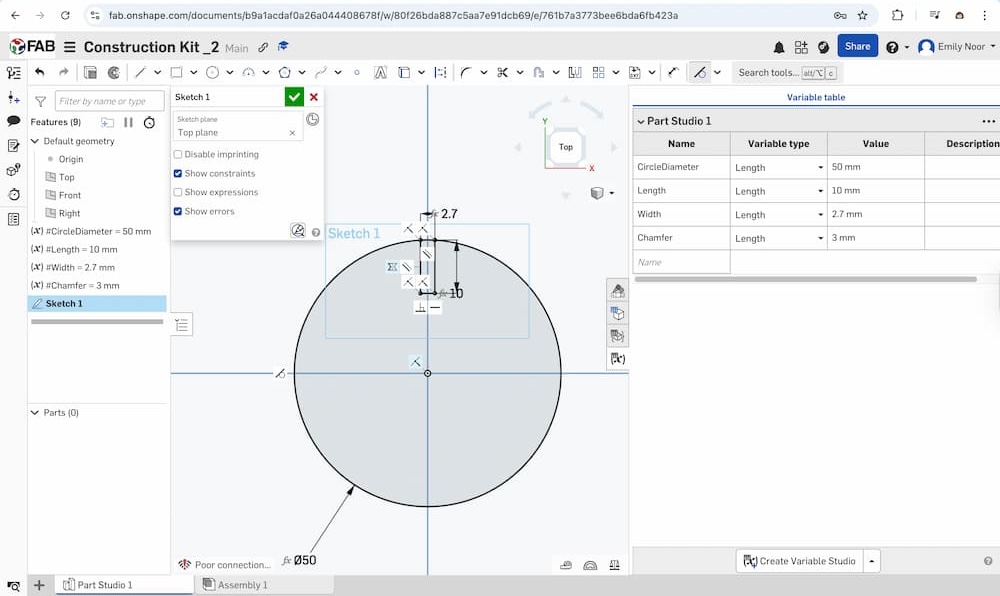Select Origin in the feature tree
The image size is (1000, 596).
71,159
